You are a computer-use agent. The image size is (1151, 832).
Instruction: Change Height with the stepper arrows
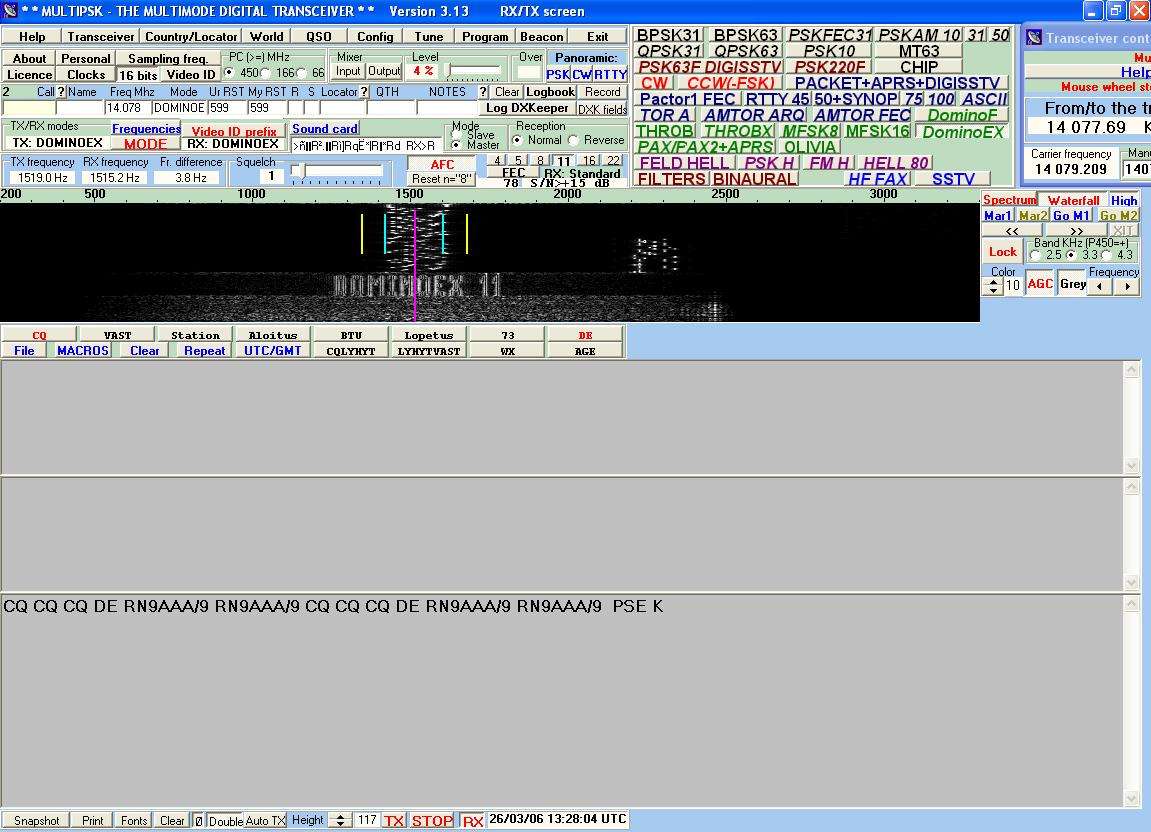pyautogui.click(x=340, y=820)
